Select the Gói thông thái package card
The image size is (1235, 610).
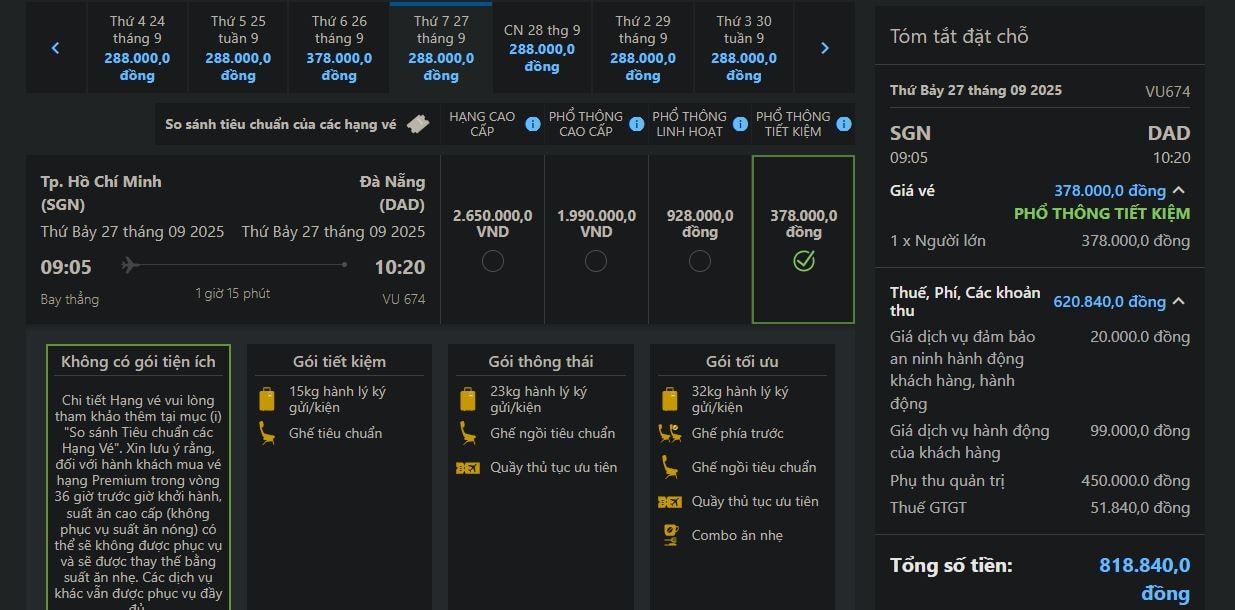tap(540, 470)
